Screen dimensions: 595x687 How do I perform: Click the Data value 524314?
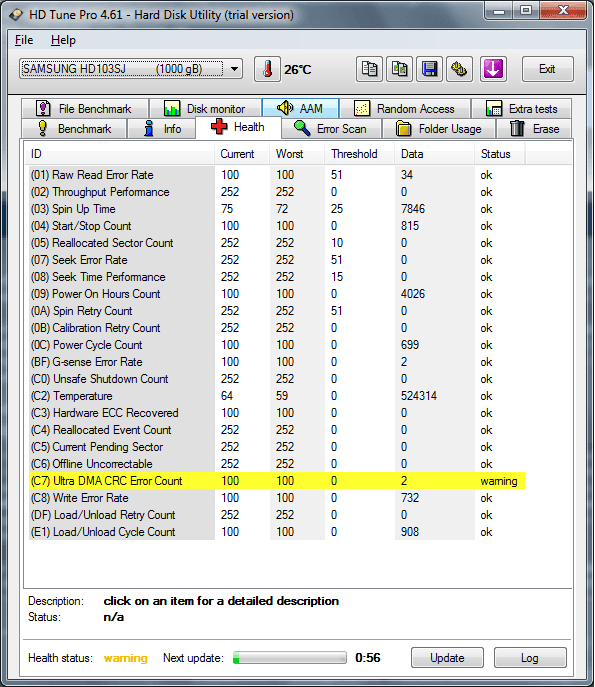coord(419,396)
